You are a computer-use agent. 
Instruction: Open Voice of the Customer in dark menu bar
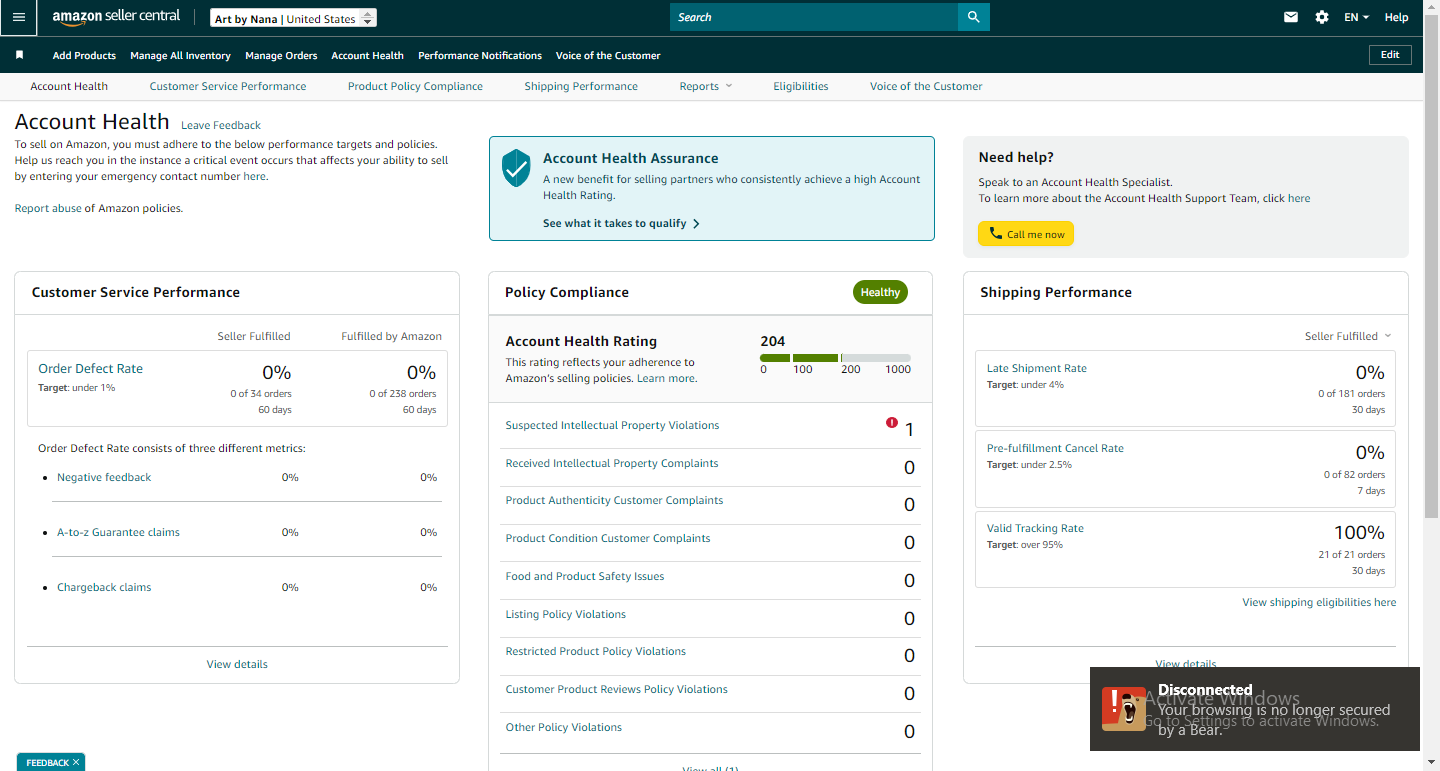point(608,55)
